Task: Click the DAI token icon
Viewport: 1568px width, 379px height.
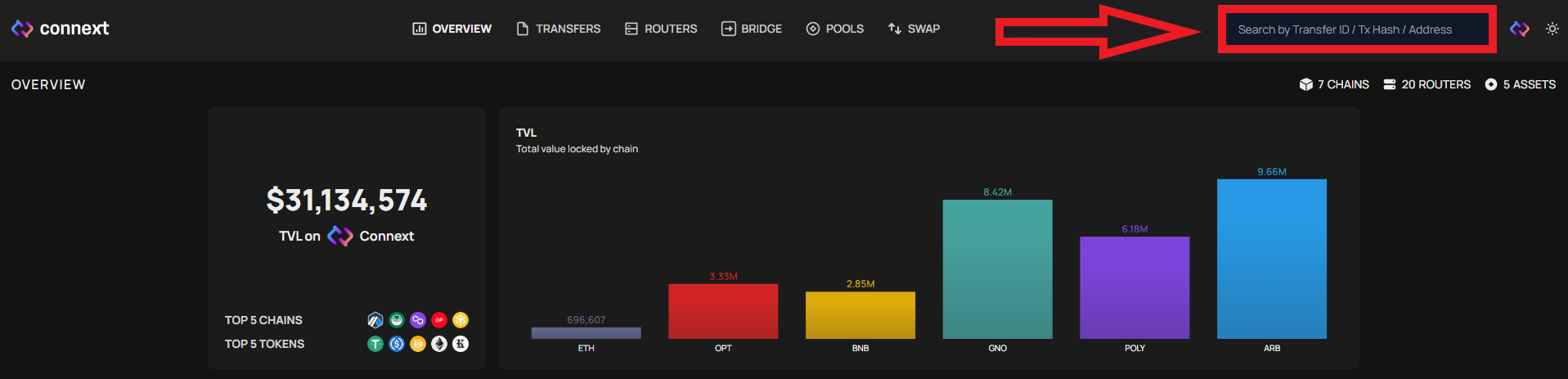Action: pyautogui.click(x=418, y=344)
